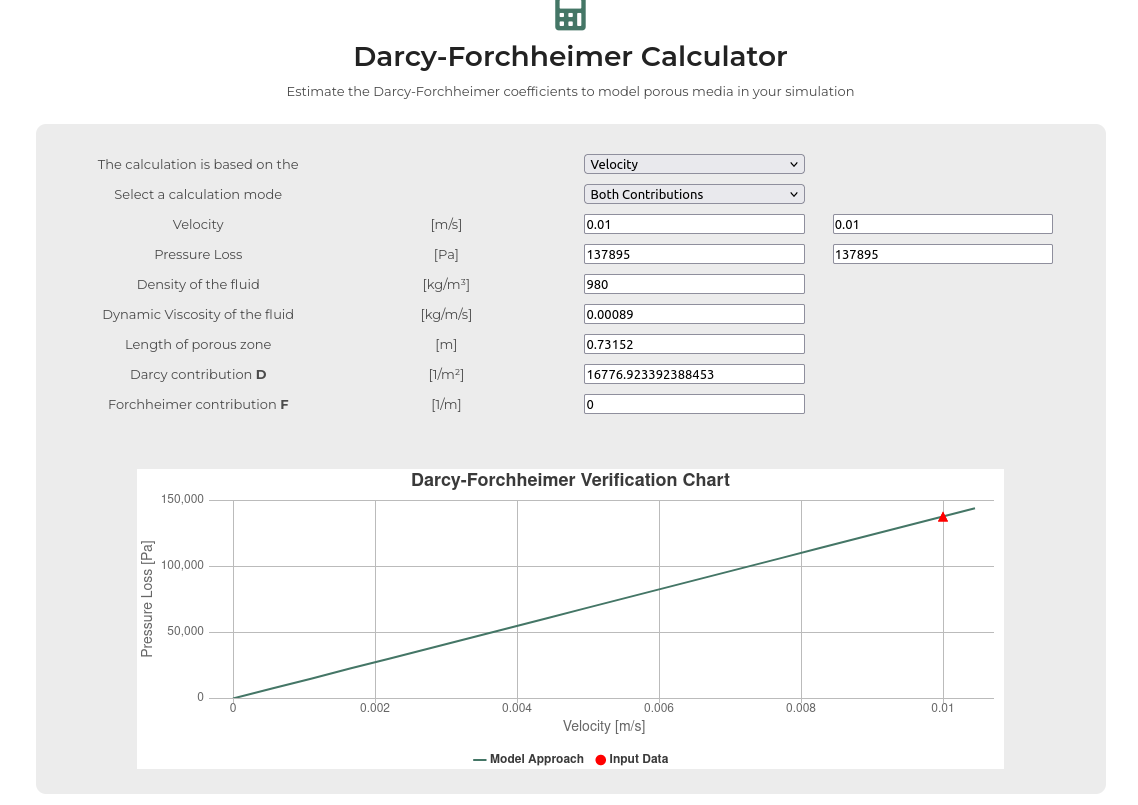Click the 'Density of the fluid' label
The image size is (1138, 805).
coord(198,284)
